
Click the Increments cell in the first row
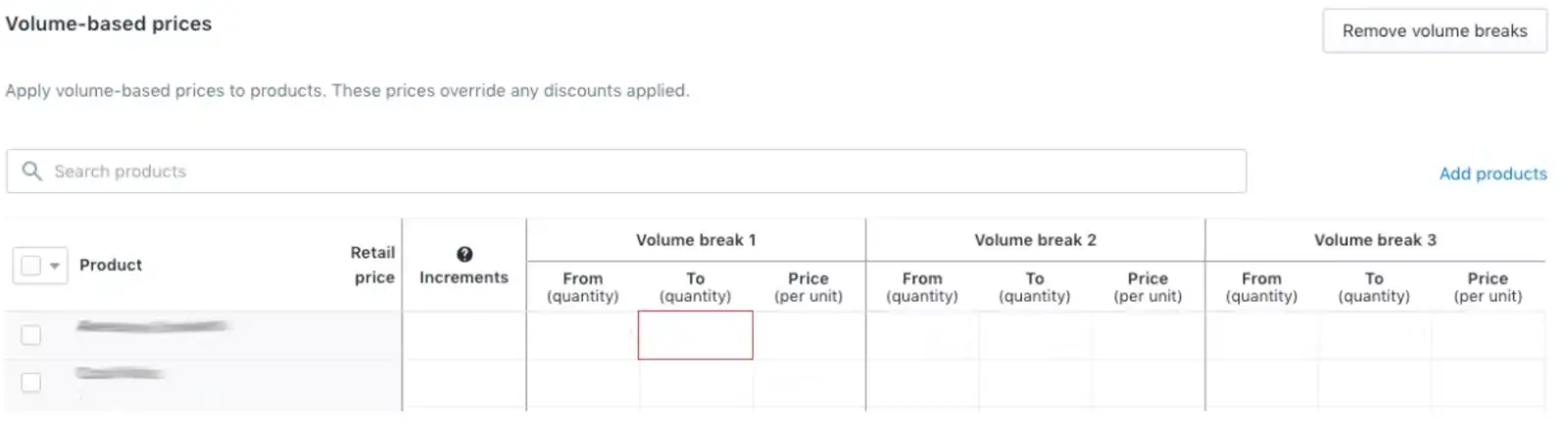(464, 335)
